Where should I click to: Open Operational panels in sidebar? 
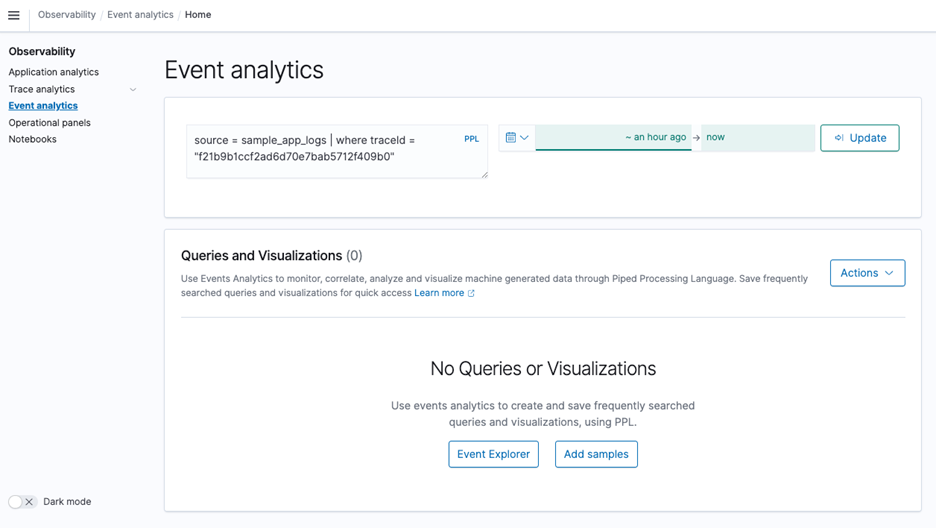(x=50, y=123)
